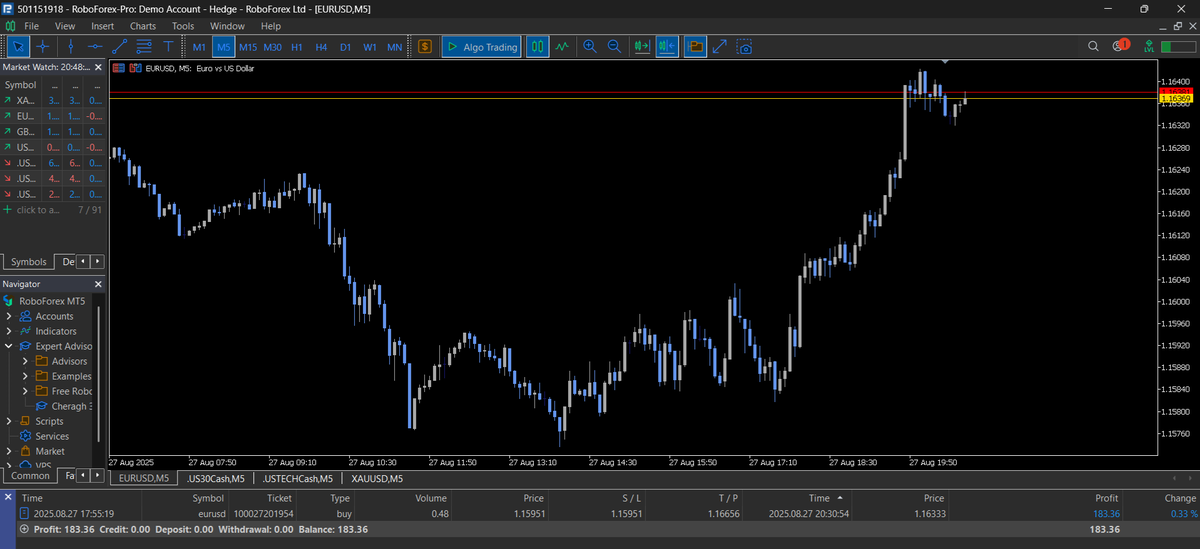
Task: Open the Tools menu
Action: coord(183,25)
